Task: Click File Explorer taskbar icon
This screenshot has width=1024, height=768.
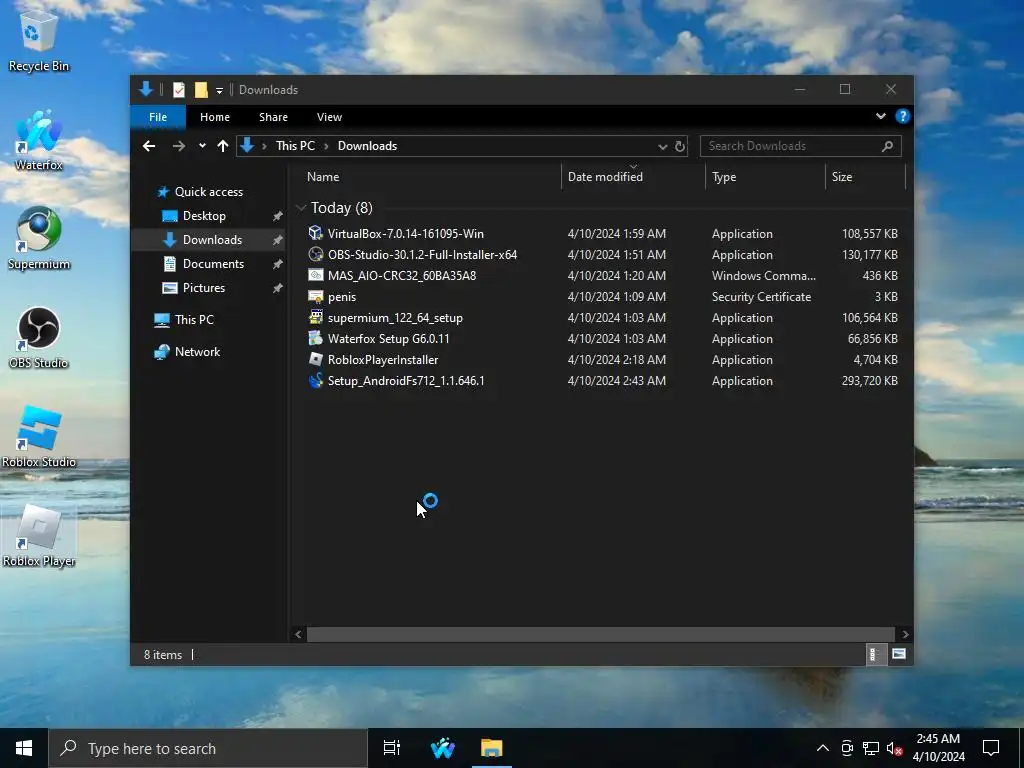Action: pos(491,748)
